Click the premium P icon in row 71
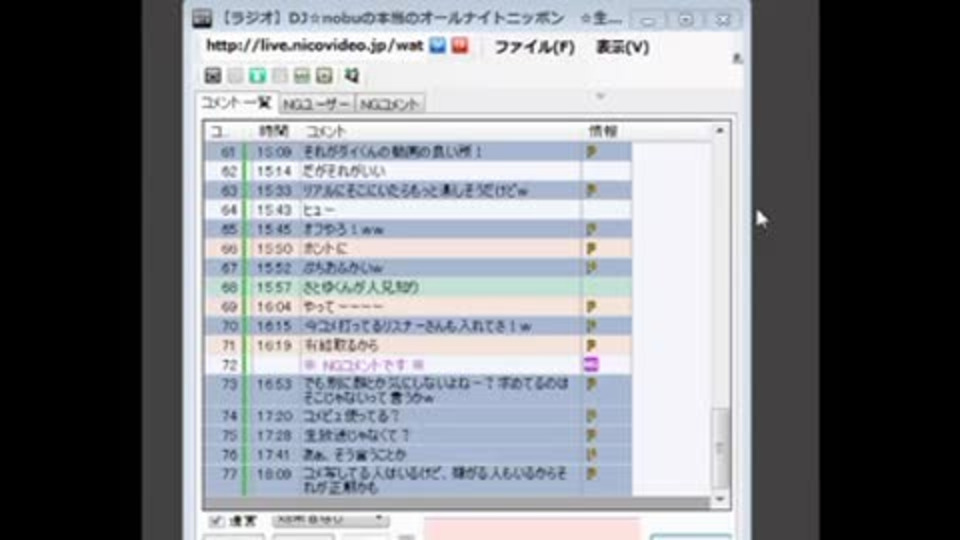 [x=591, y=345]
